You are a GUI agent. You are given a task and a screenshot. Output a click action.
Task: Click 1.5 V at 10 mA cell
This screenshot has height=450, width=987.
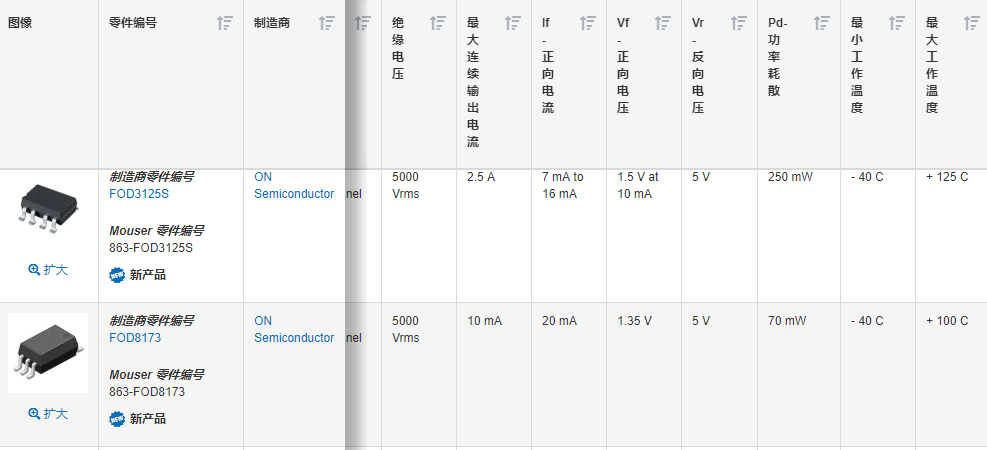[x=638, y=186]
